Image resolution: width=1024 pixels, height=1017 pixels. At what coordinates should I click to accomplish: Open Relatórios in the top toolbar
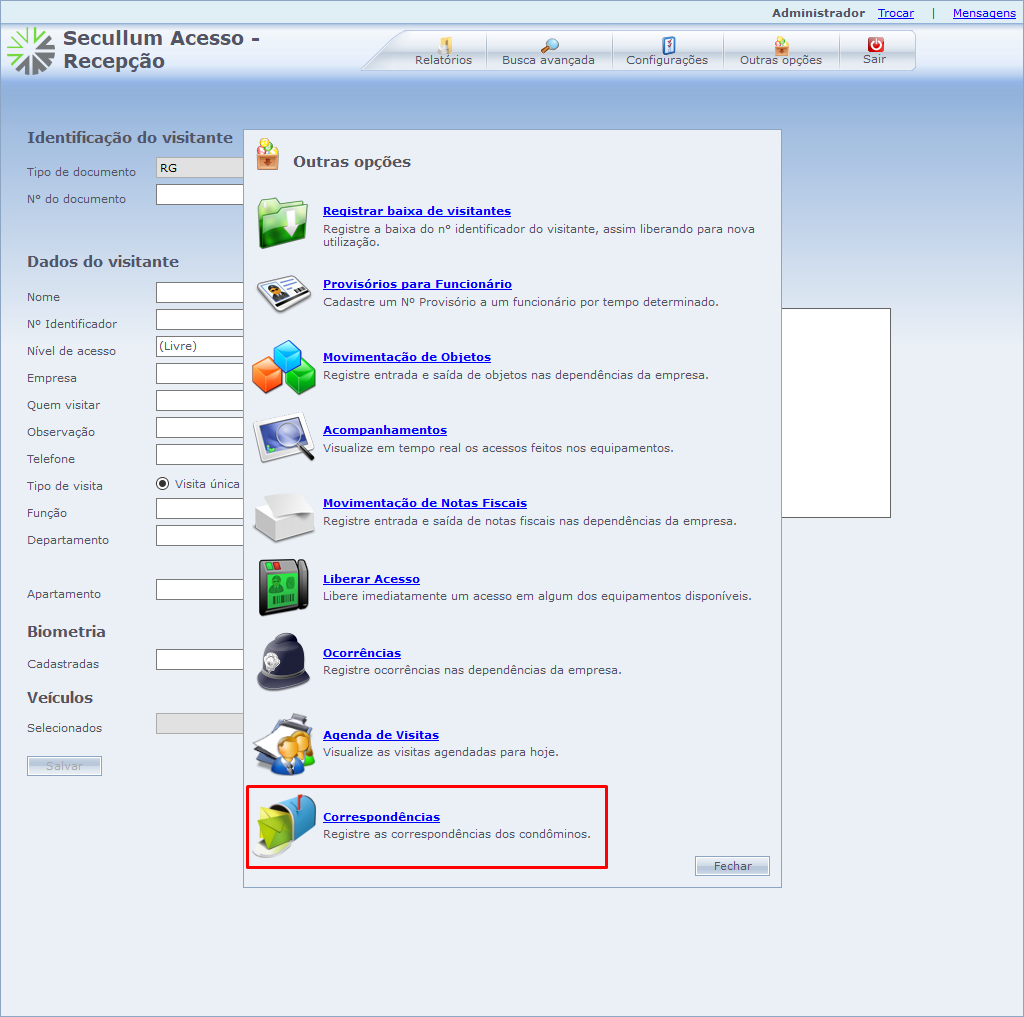pos(443,51)
